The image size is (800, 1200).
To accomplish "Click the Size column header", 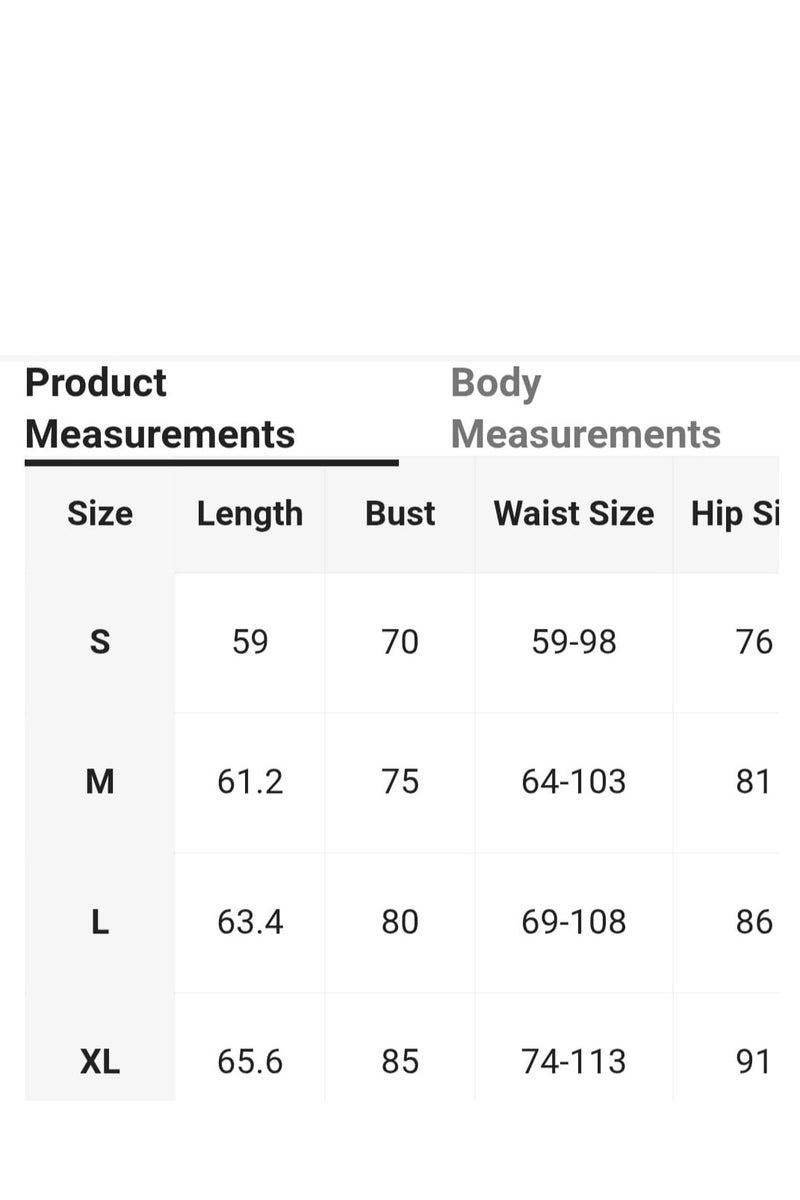I will 100,514.
